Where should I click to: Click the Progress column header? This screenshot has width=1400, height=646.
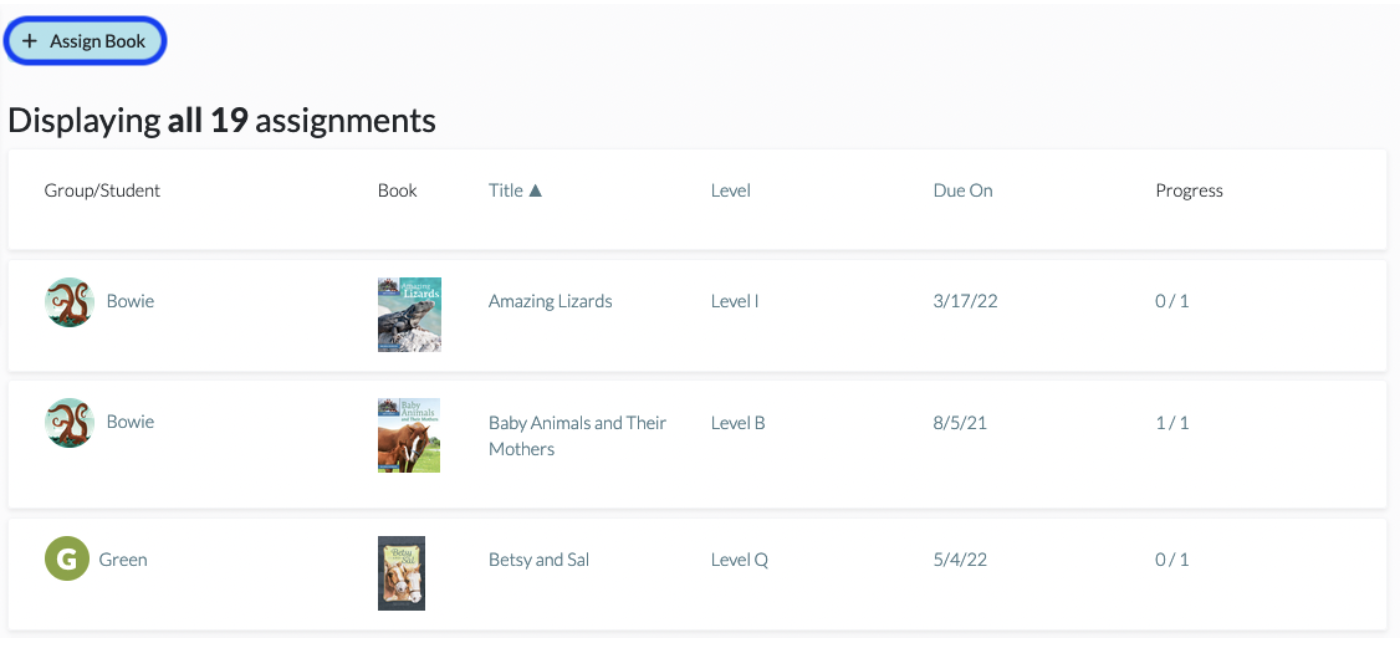point(1189,190)
